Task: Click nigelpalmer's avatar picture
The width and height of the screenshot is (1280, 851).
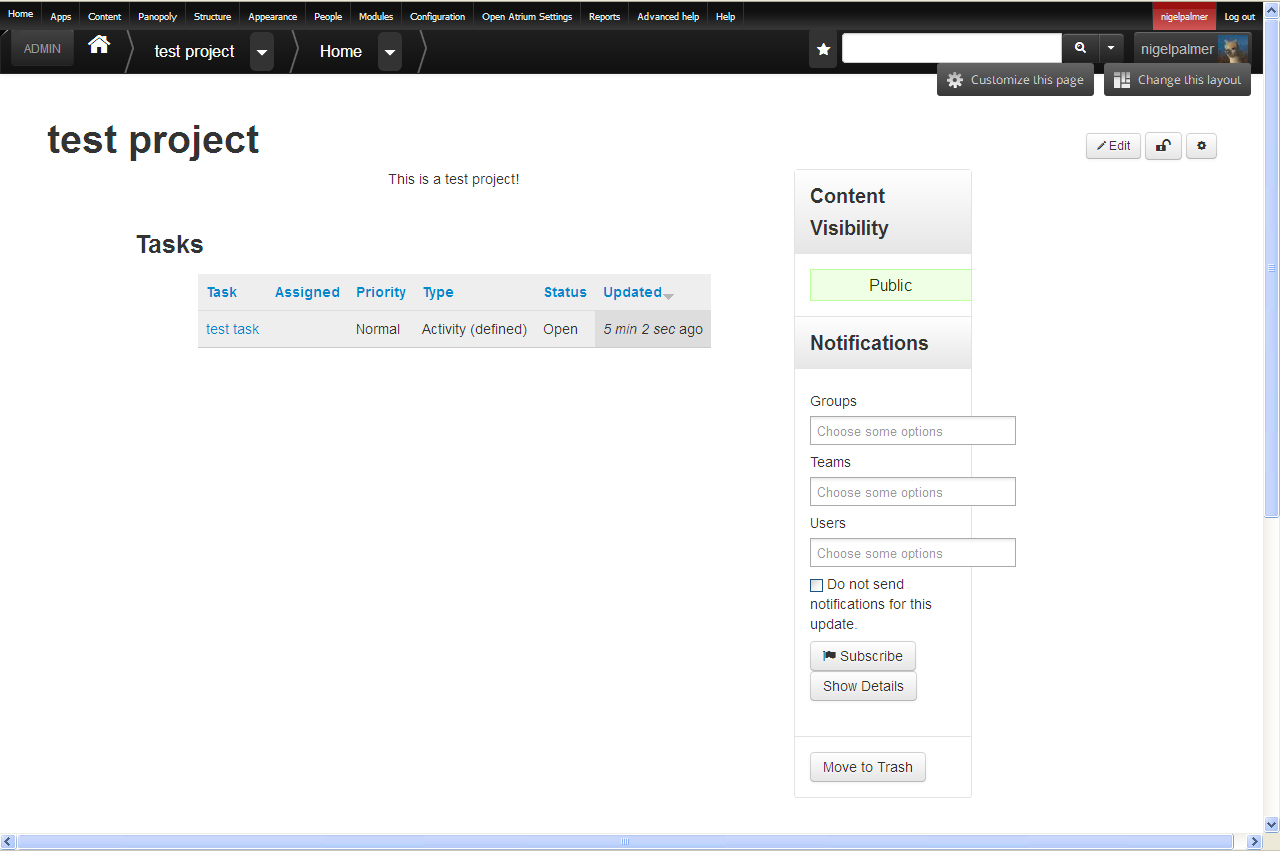Action: click(1233, 49)
